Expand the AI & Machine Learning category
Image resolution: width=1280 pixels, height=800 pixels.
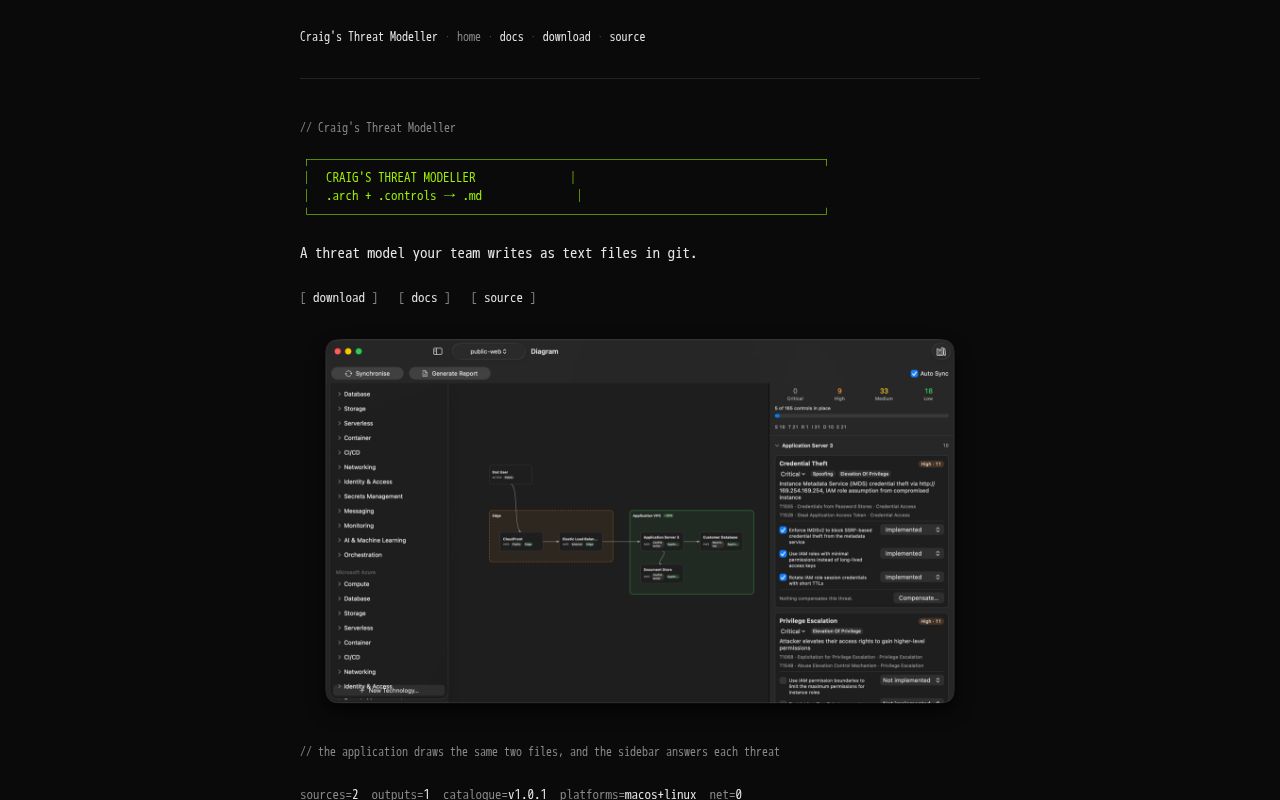click(339, 540)
